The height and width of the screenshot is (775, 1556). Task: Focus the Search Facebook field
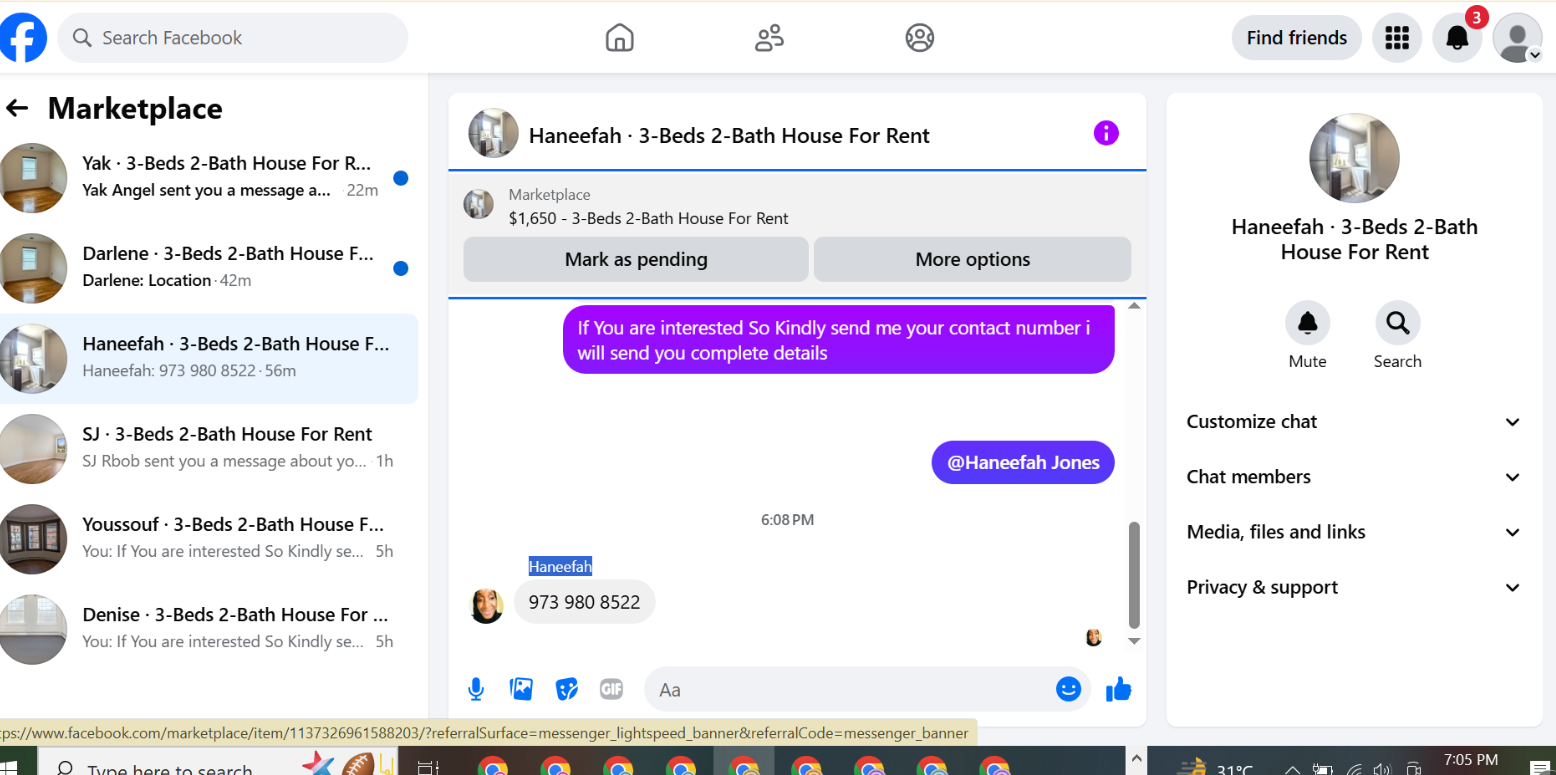click(x=233, y=38)
